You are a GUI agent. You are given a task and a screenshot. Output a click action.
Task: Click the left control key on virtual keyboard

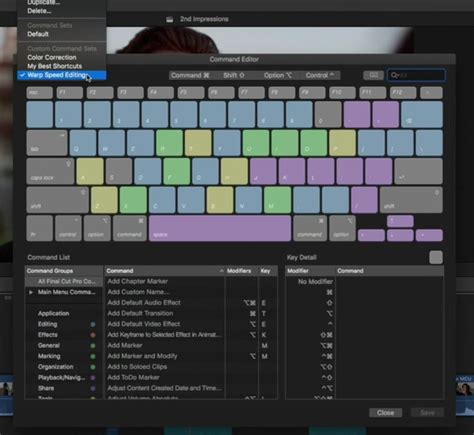click(68, 228)
